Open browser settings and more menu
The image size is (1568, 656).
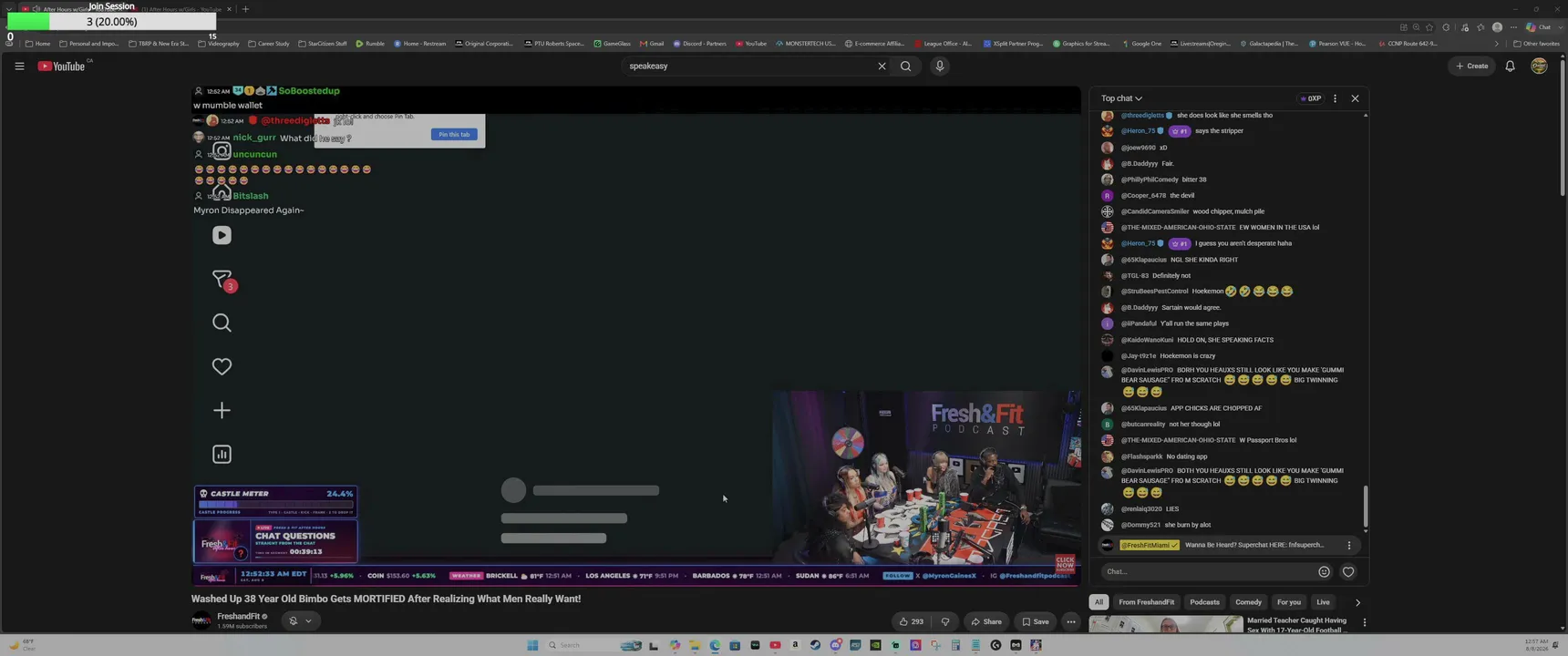coord(1513,27)
